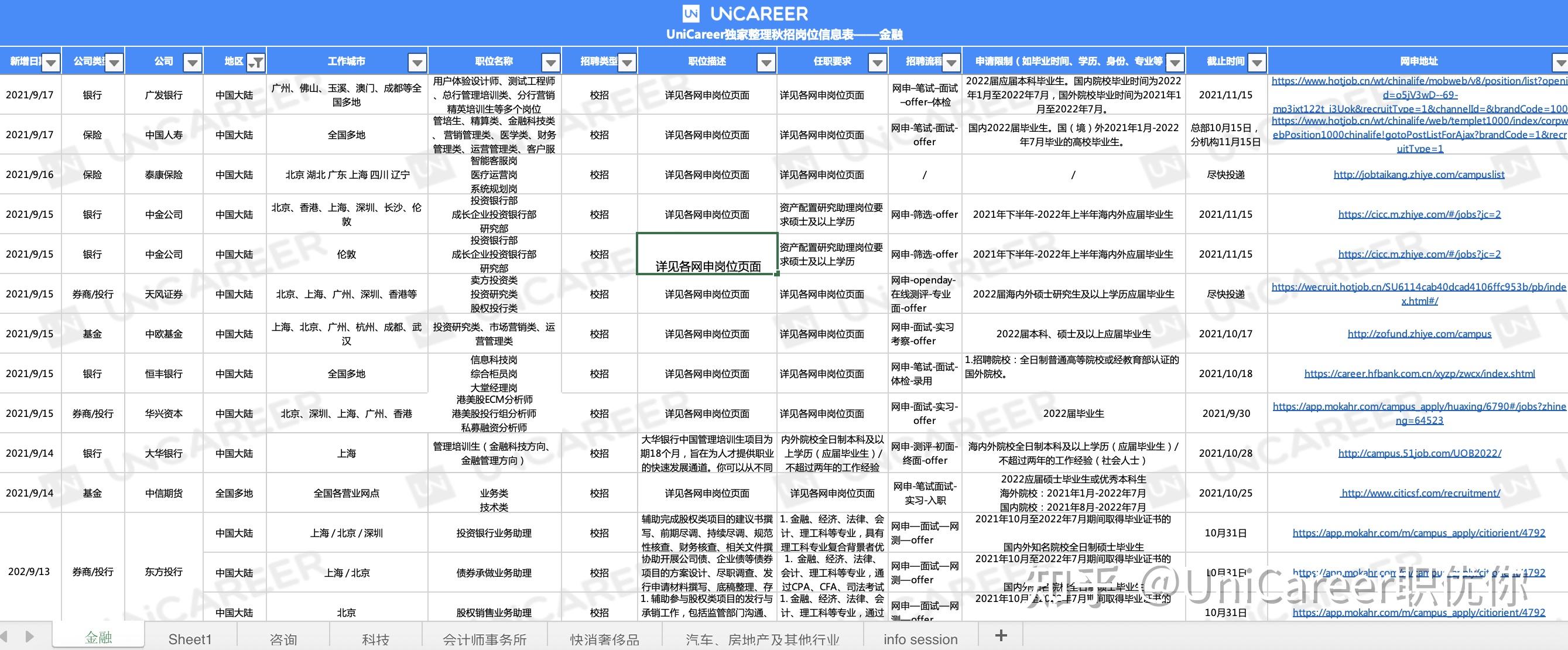Select the selected 职位描述 cell in 伦敦 row

[707, 254]
